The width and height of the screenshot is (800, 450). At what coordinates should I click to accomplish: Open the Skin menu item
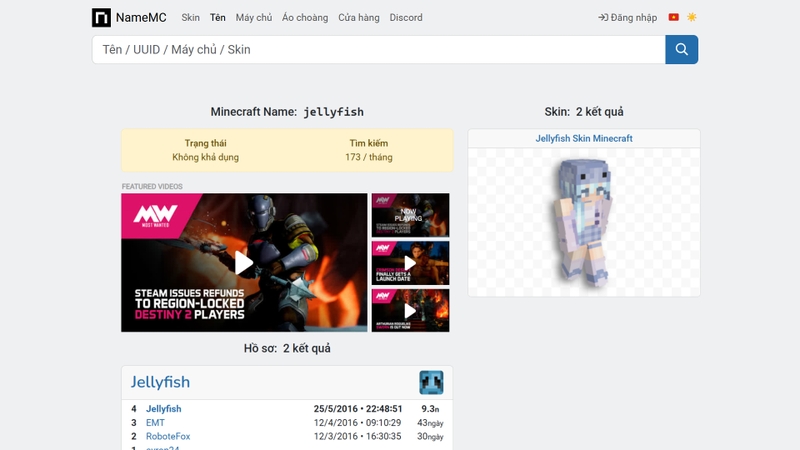[190, 17]
